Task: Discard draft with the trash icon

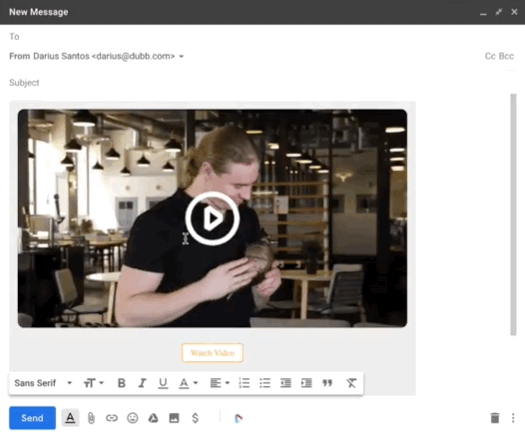Action: [x=495, y=418]
